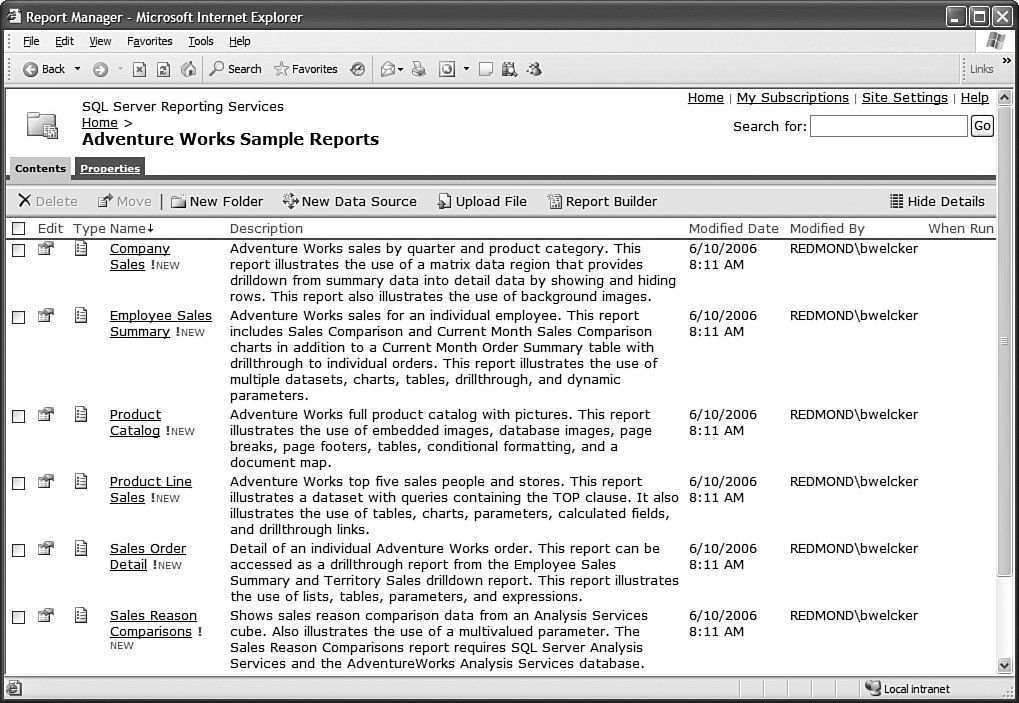Screen dimensions: 1019x703
Task: Switch to the Properties tab
Action: (110, 168)
